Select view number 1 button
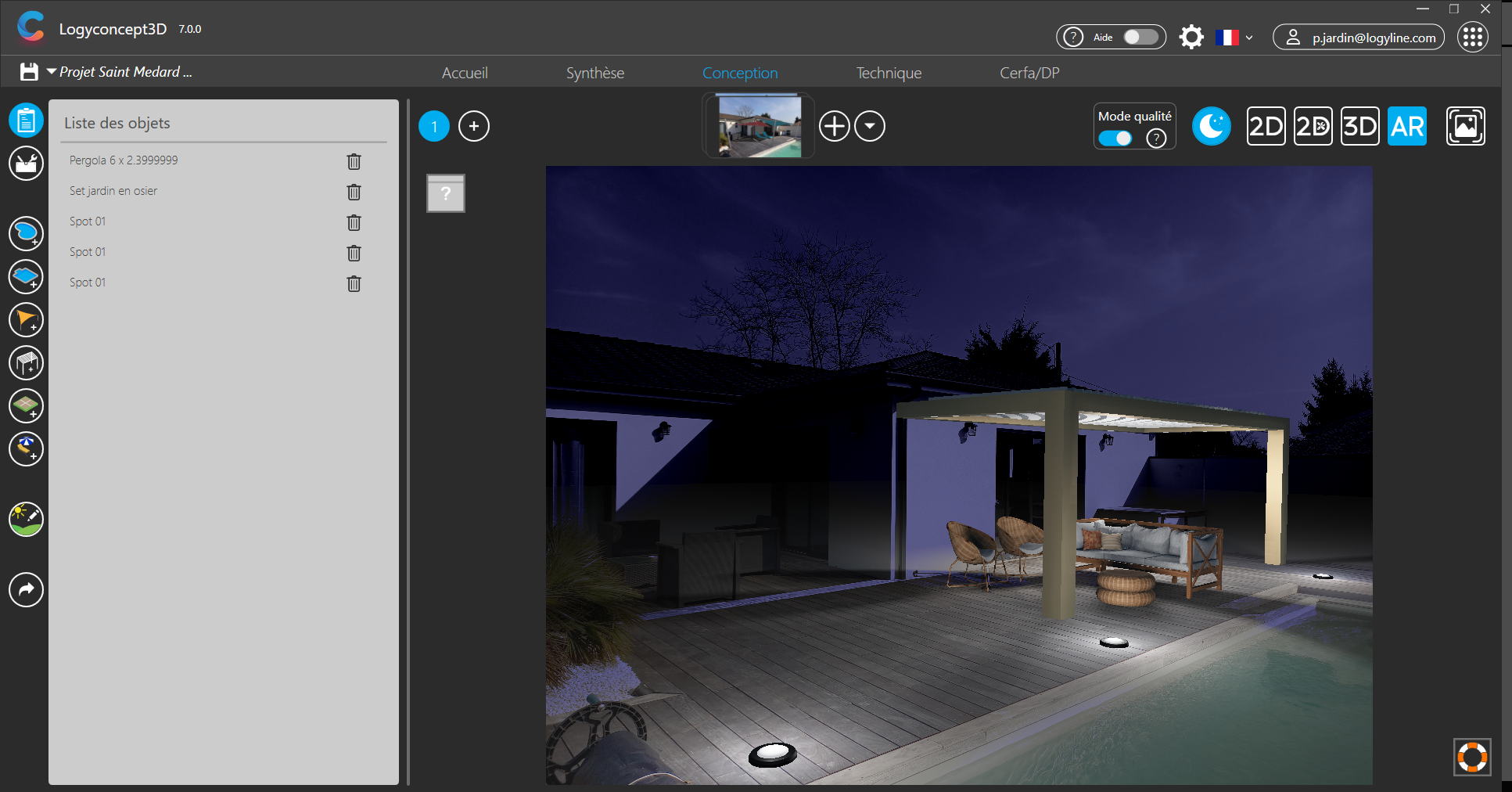The width and height of the screenshot is (1512, 792). pyautogui.click(x=434, y=126)
